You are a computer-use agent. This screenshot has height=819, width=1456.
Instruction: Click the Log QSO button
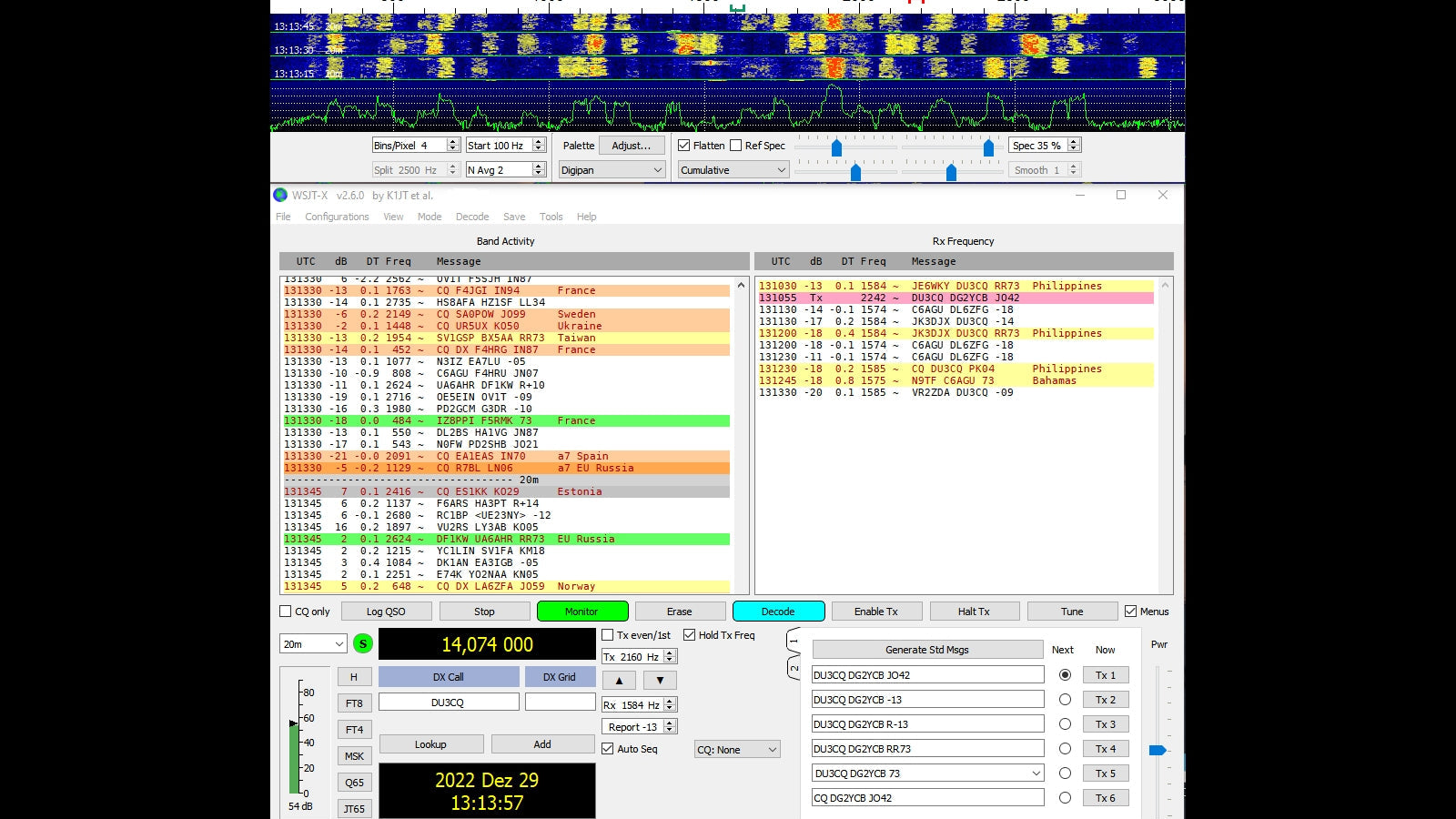[386, 611]
